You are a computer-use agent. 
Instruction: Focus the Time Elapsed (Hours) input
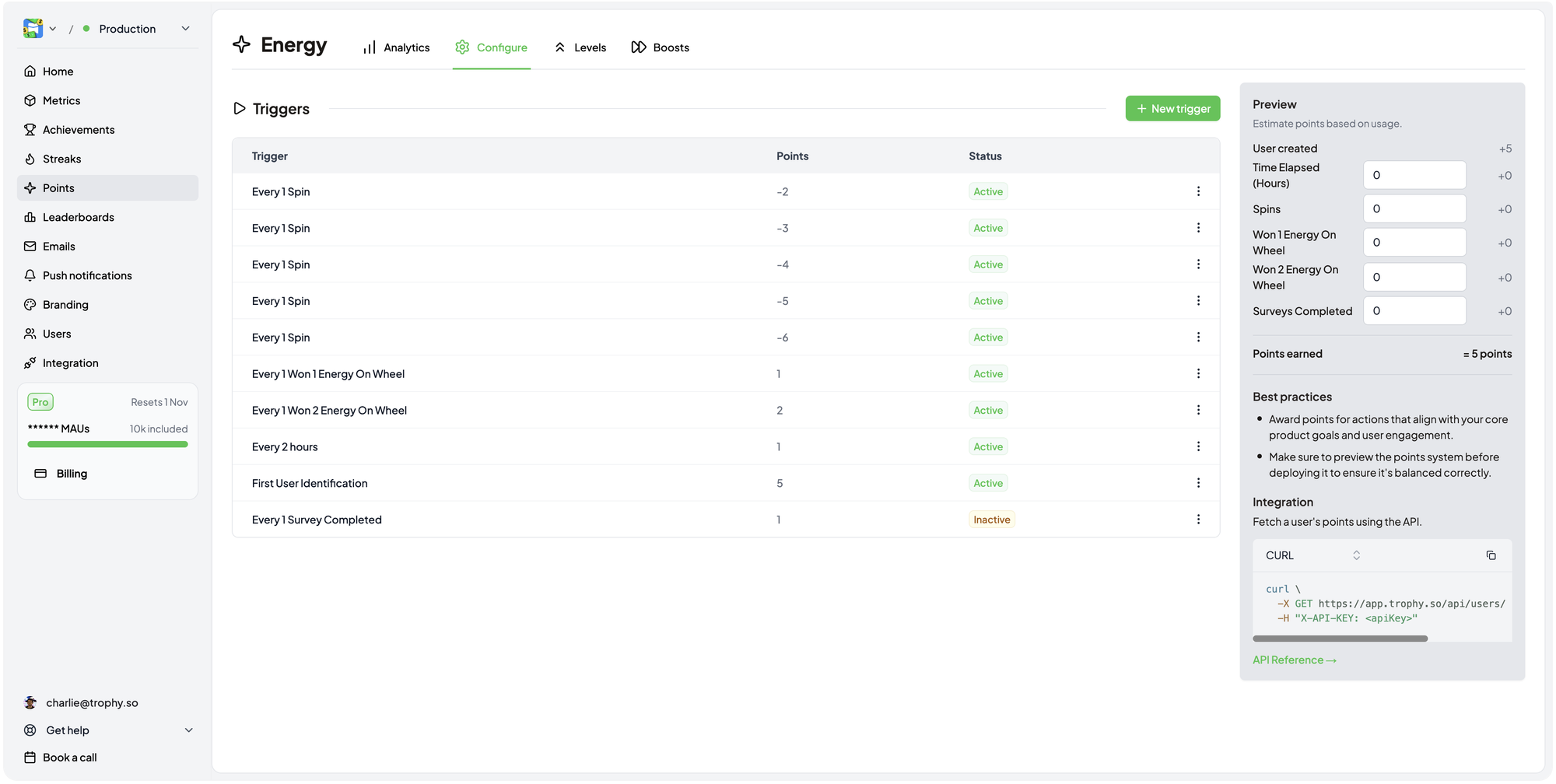[1414, 175]
